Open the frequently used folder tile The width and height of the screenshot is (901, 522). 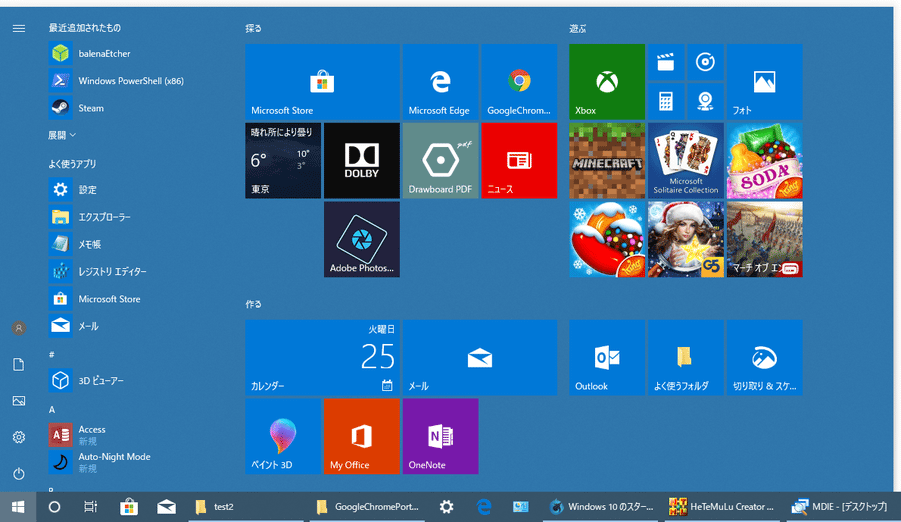tap(686, 358)
